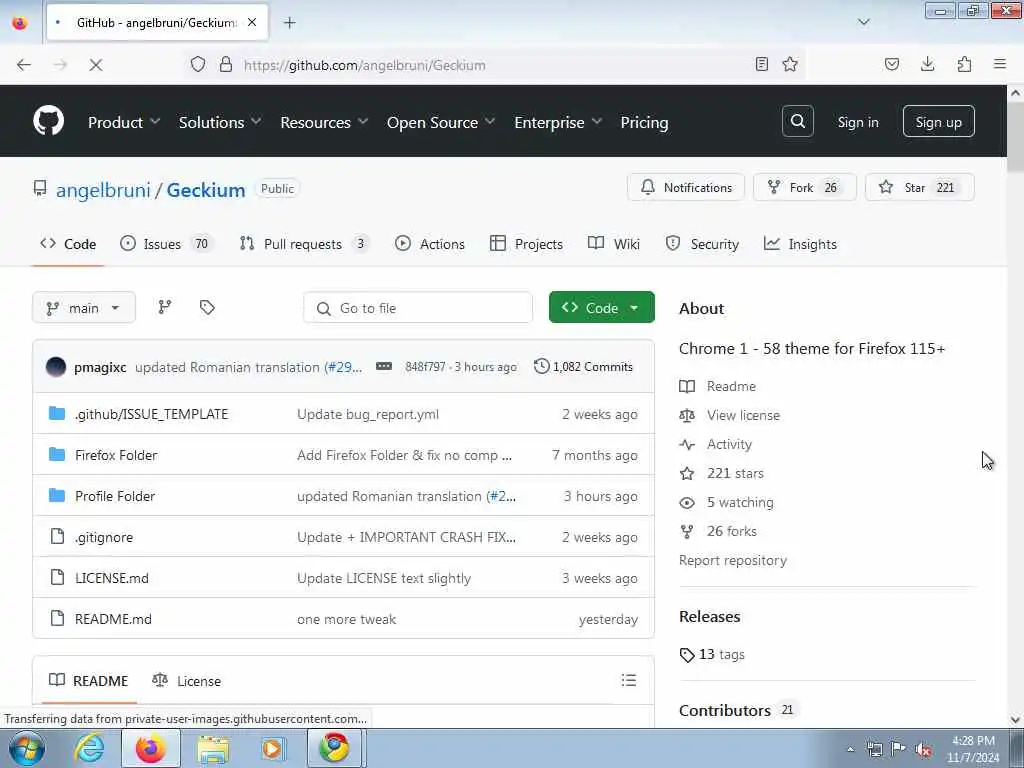Open the Projects tab
The height and width of the screenshot is (768, 1024).
point(526,244)
